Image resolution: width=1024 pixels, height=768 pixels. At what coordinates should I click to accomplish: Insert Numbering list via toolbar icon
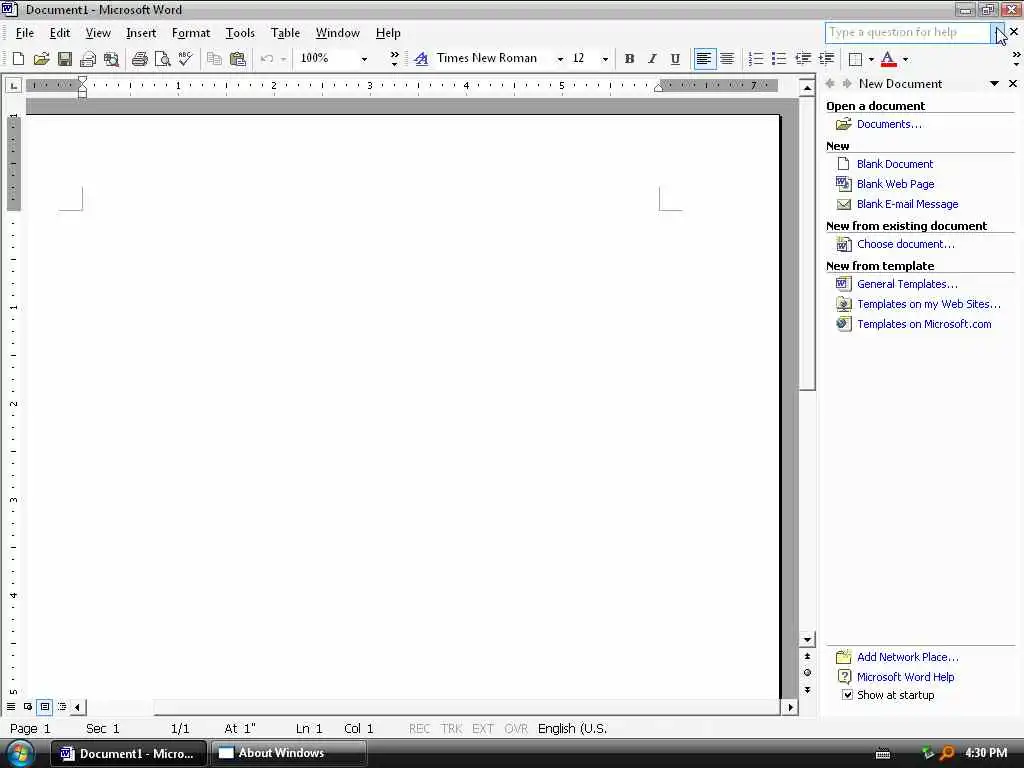point(756,59)
